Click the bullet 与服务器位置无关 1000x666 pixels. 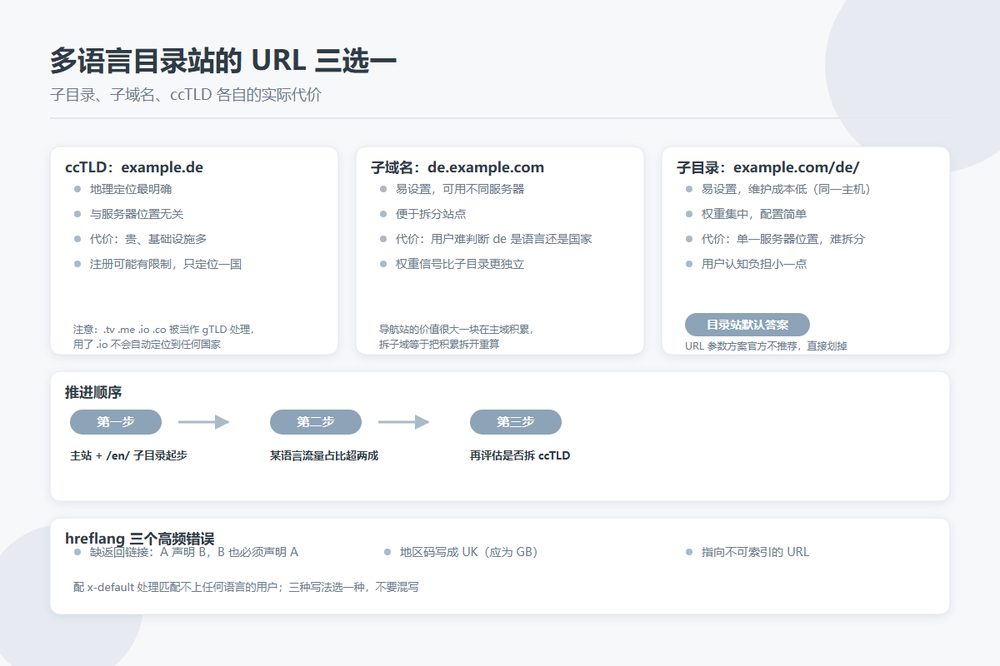point(136,214)
